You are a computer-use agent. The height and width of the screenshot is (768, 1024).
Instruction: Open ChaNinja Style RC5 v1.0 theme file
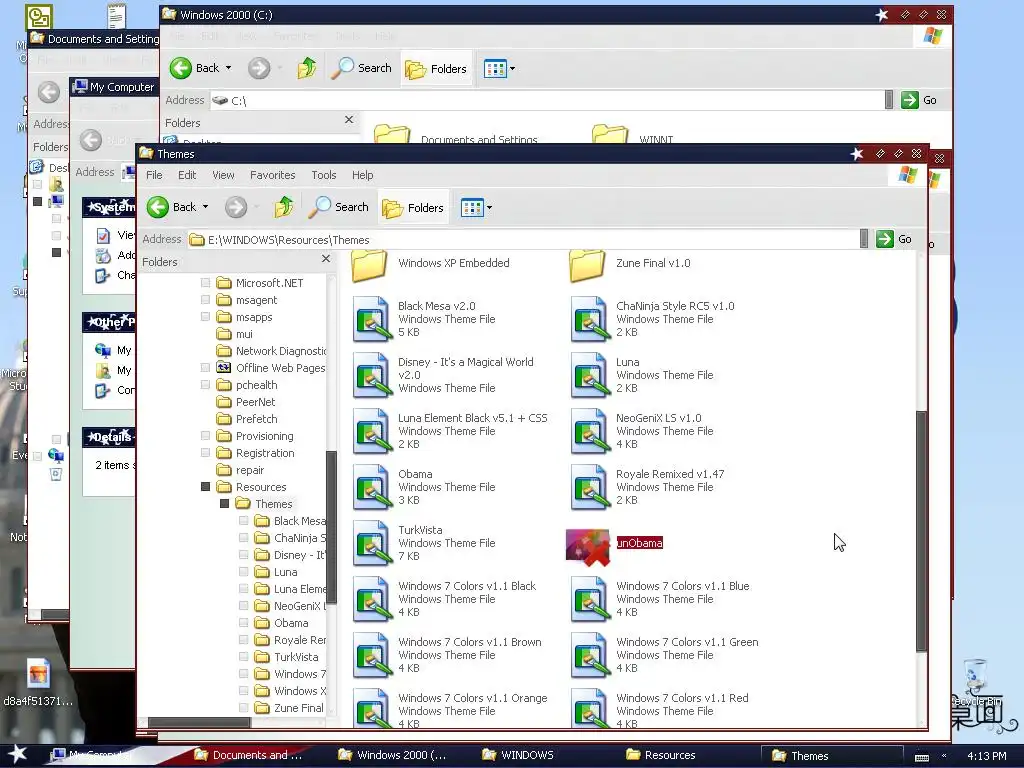589,319
